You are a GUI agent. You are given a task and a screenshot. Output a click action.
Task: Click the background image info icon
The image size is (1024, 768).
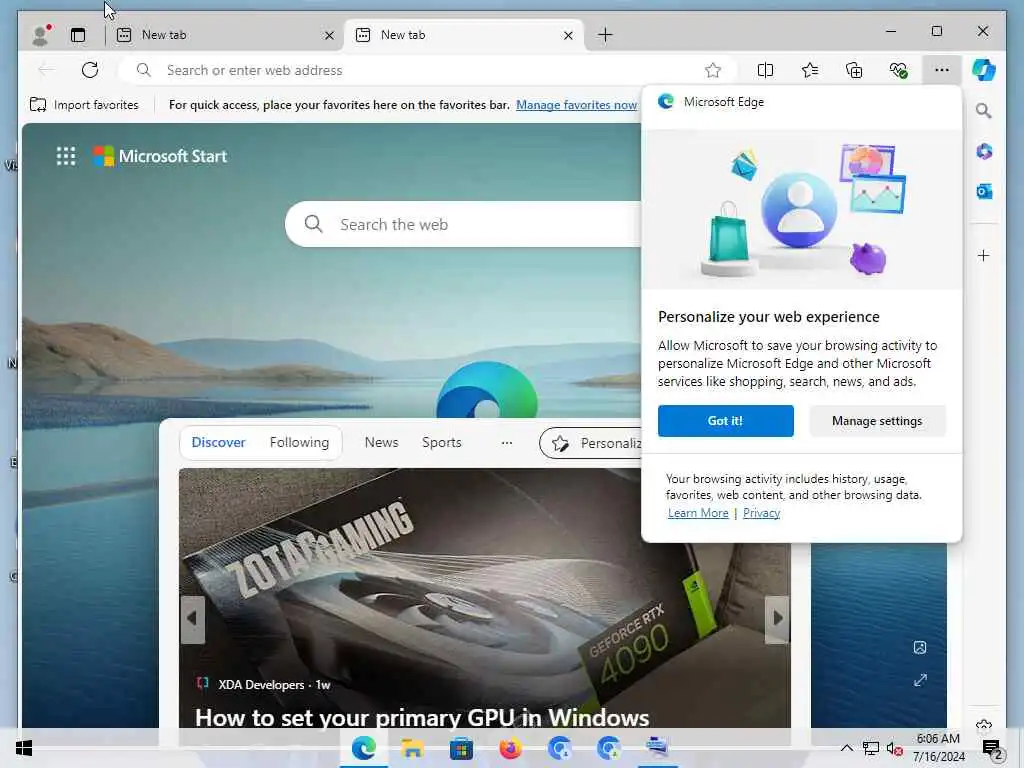(920, 647)
